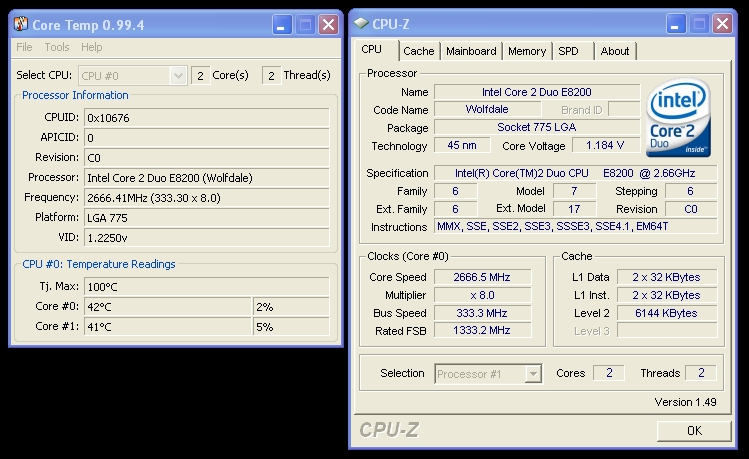The image size is (749, 459).
Task: Open the Help menu in Core Temp
Action: point(91,47)
